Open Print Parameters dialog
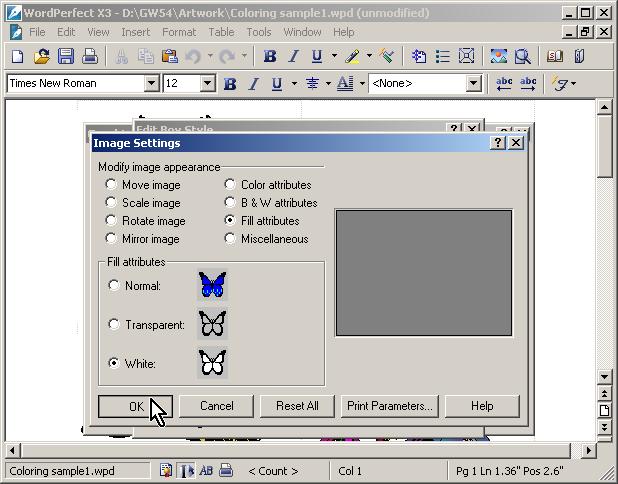 coord(389,406)
